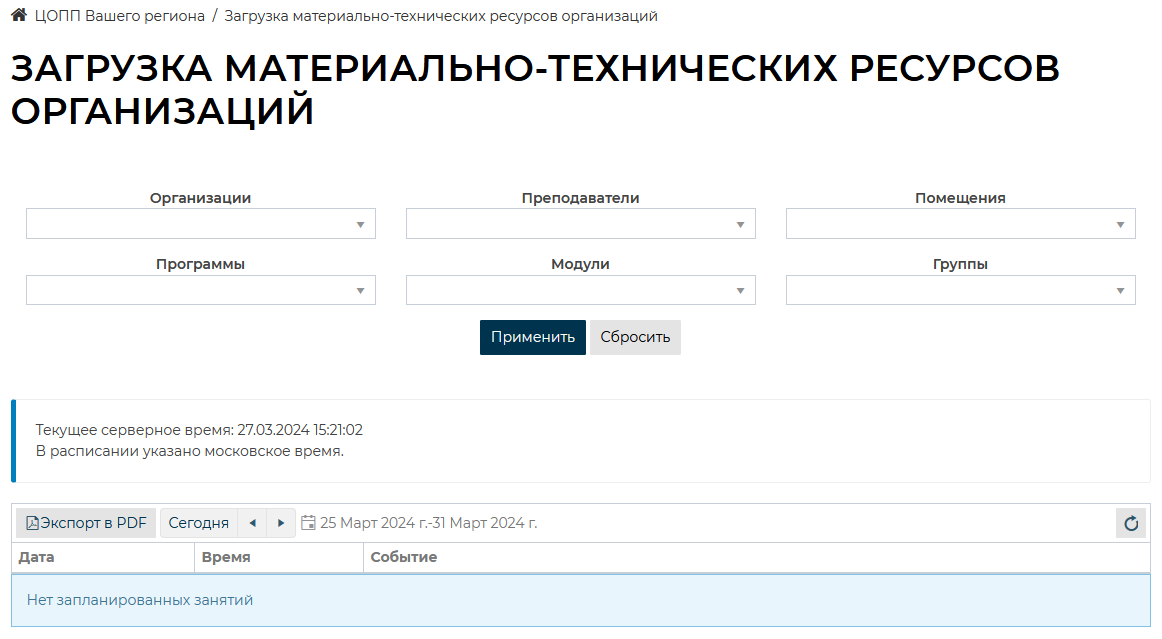Open the Преподаватели dropdown list
1162x639 pixels.
(x=580, y=224)
